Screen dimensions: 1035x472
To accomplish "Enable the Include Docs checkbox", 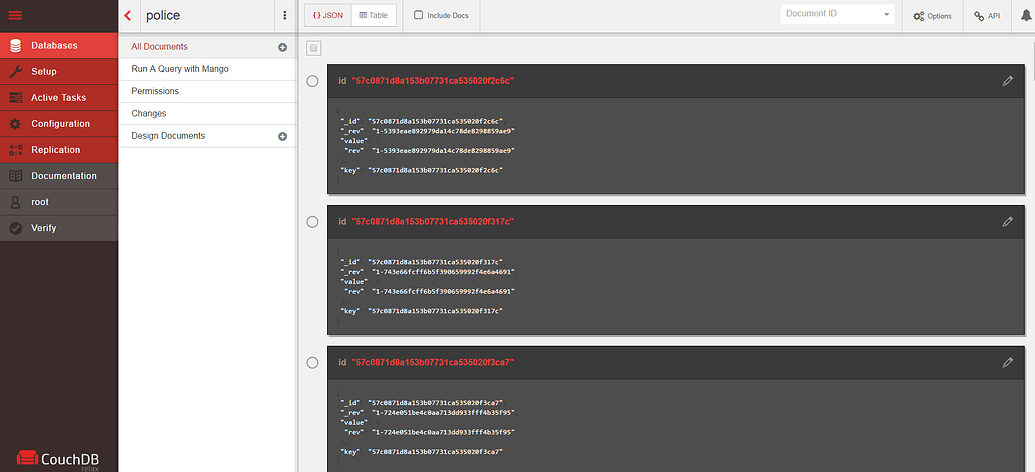I will point(419,16).
